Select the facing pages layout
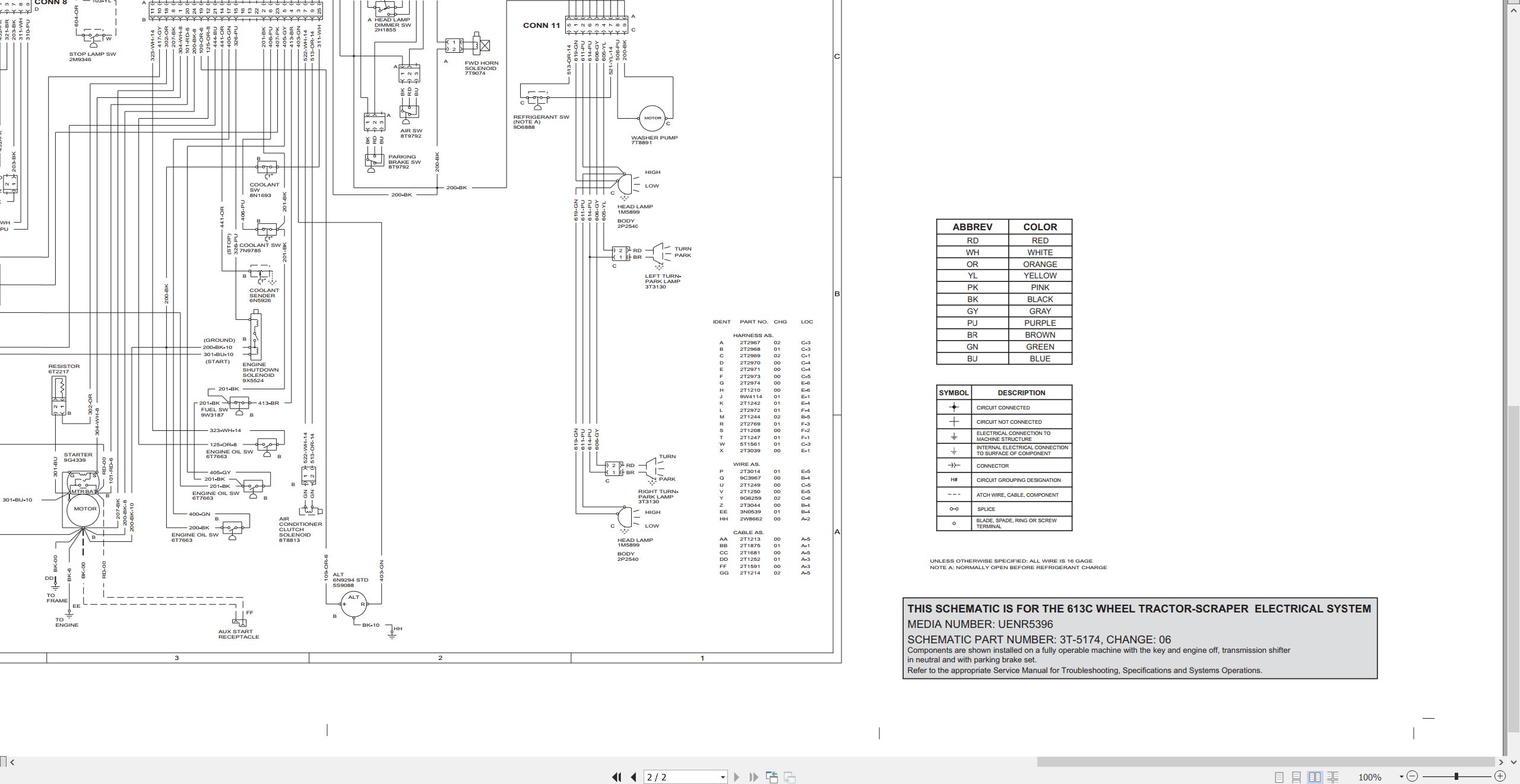 tap(1315, 777)
